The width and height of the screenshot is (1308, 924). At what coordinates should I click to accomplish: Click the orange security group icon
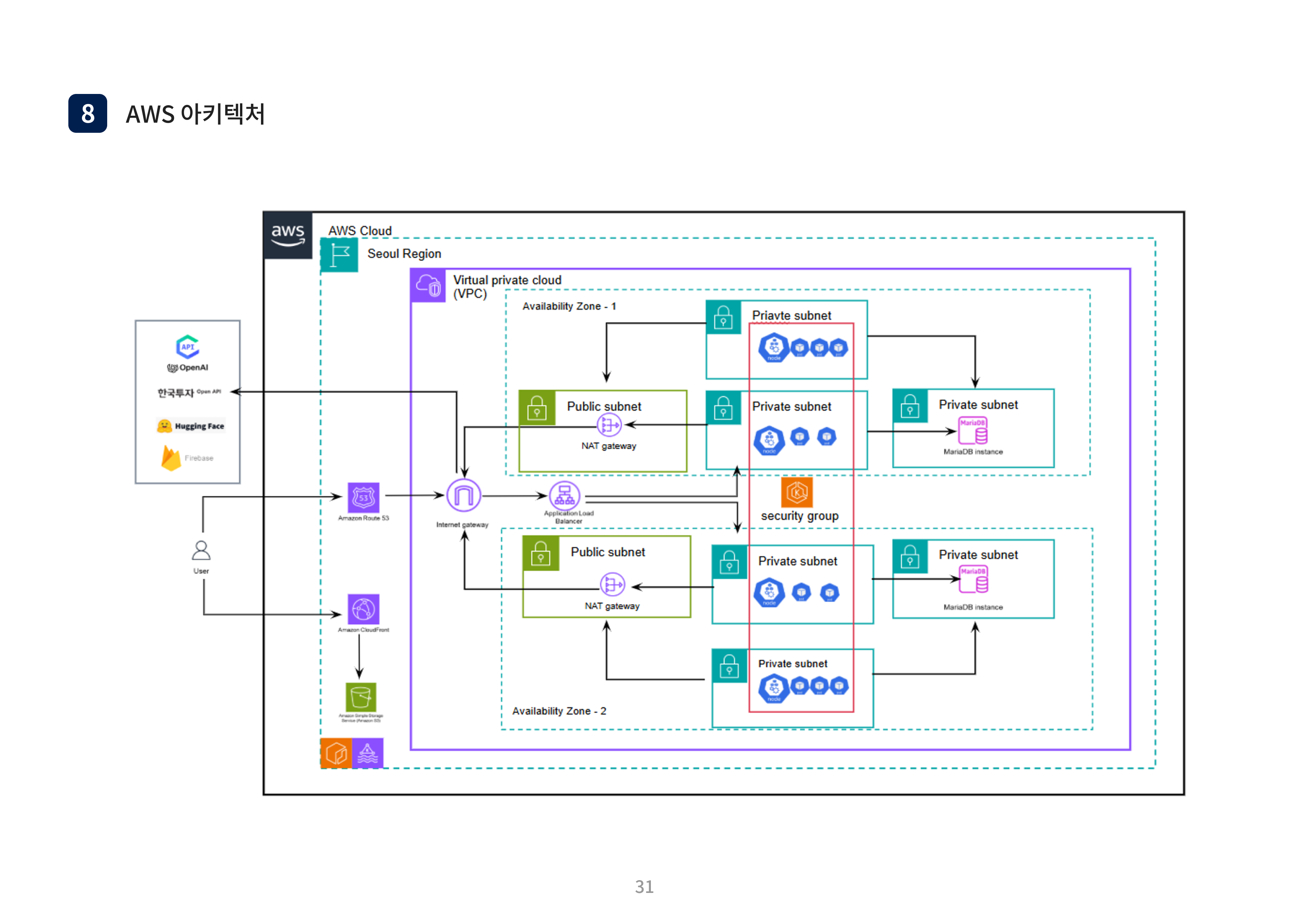point(797,492)
